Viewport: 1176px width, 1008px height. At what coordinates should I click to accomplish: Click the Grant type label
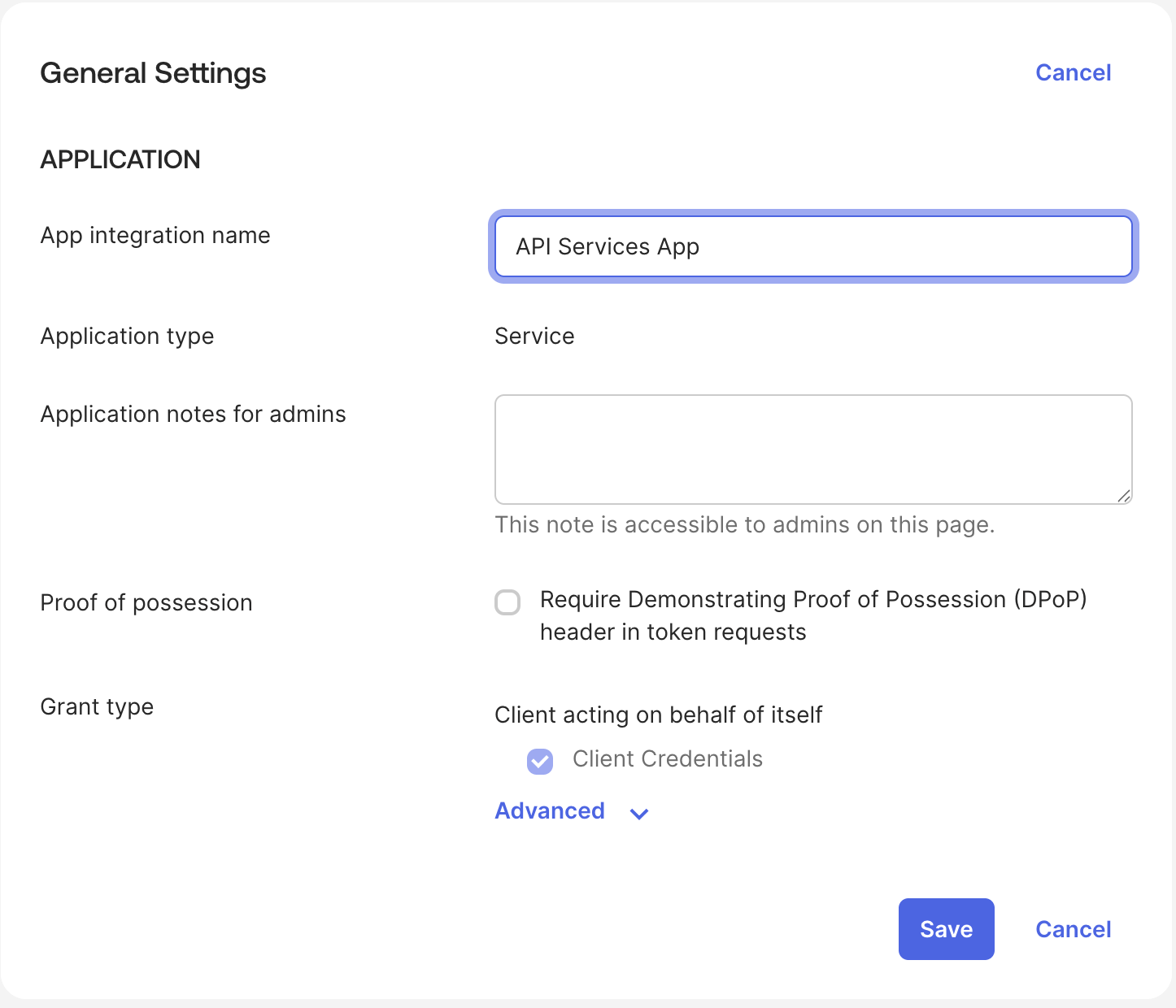tap(97, 707)
